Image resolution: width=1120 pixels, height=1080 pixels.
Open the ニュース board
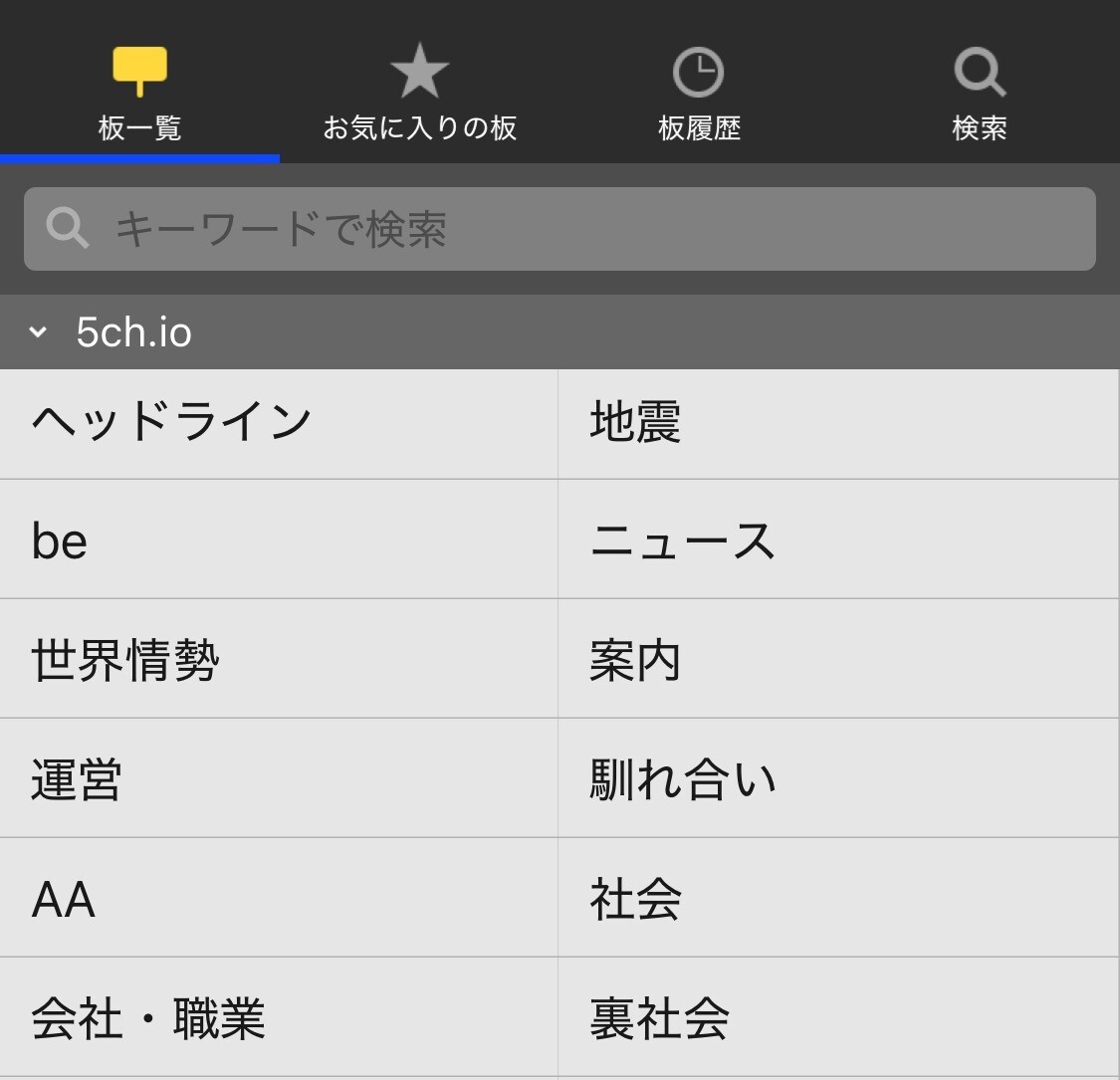point(683,541)
